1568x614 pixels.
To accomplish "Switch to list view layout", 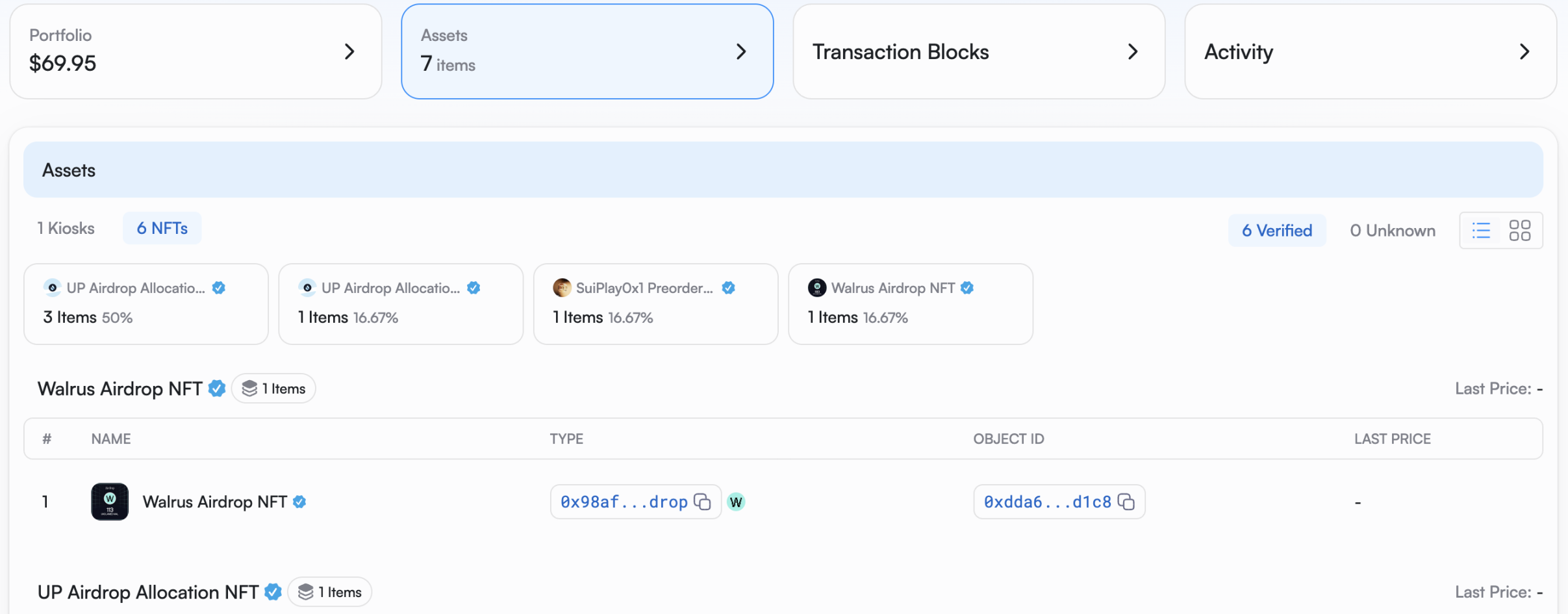I will [x=1481, y=231].
